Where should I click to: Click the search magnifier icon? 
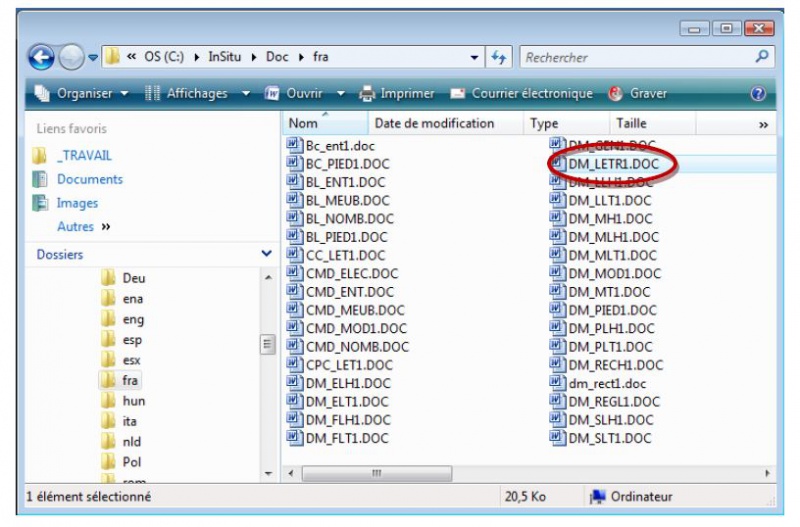(762, 58)
